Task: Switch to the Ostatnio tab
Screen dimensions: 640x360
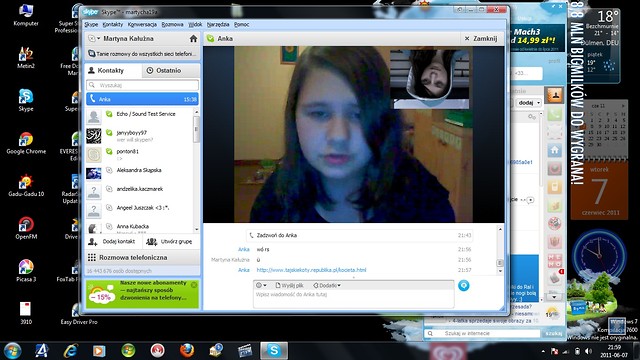Action: pyautogui.click(x=169, y=71)
